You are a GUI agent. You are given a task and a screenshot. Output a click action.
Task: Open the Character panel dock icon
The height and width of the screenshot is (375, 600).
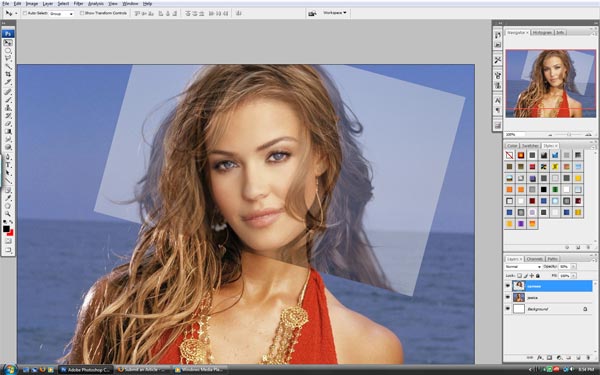point(497,100)
